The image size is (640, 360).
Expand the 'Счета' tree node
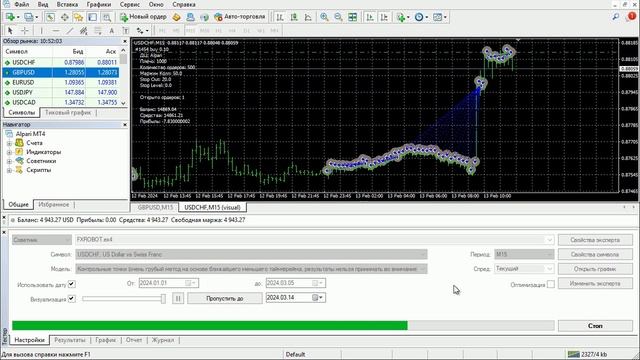9,143
